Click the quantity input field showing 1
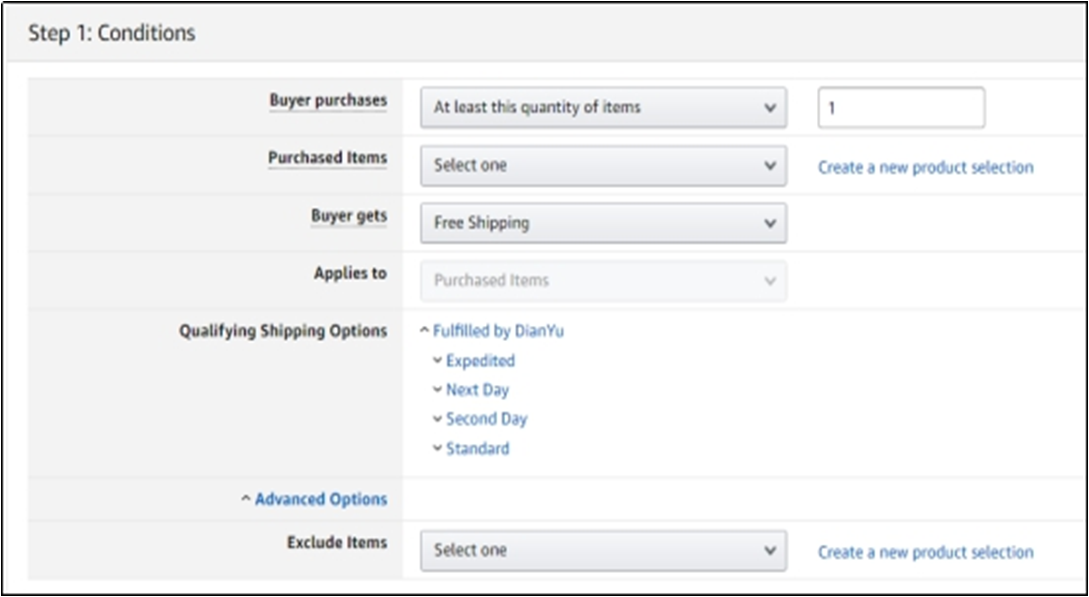 tap(900, 108)
